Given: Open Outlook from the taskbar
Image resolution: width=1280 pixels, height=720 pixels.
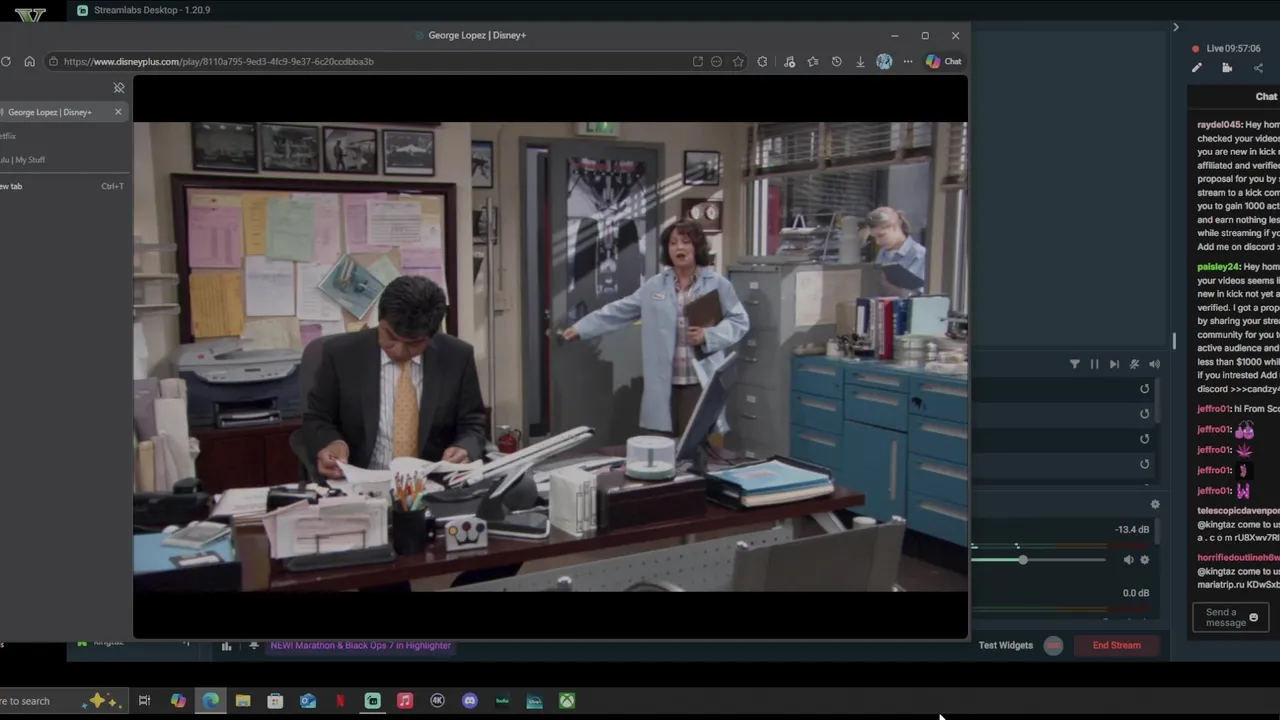Looking at the screenshot, I should pyautogui.click(x=308, y=701).
